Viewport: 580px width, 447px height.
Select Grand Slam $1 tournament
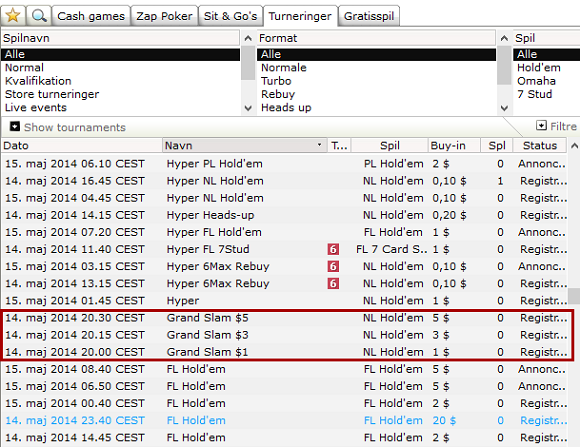point(284,352)
